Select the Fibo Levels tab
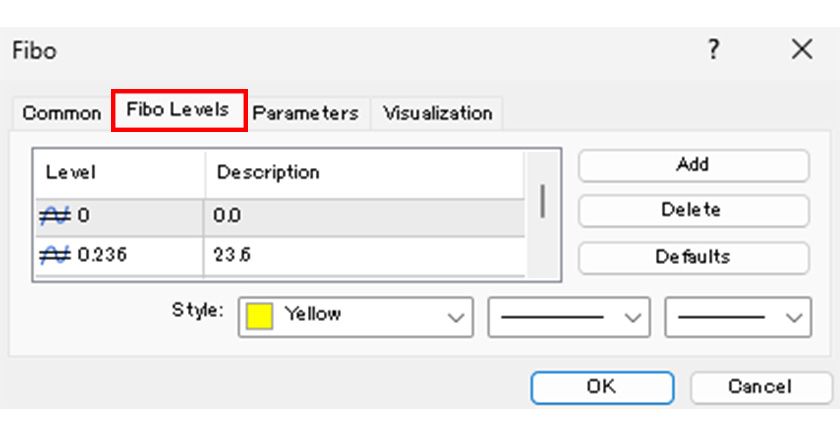The image size is (840, 436). pos(179,110)
